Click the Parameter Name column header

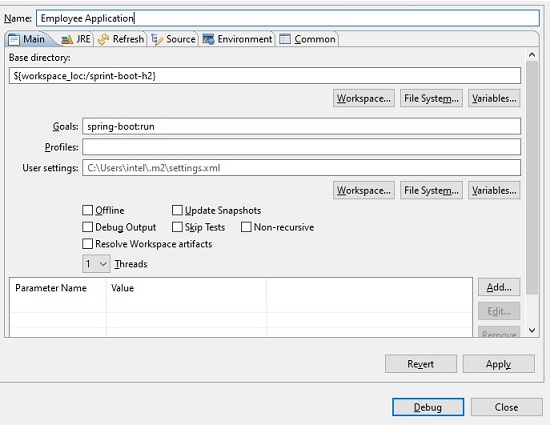[58, 288]
